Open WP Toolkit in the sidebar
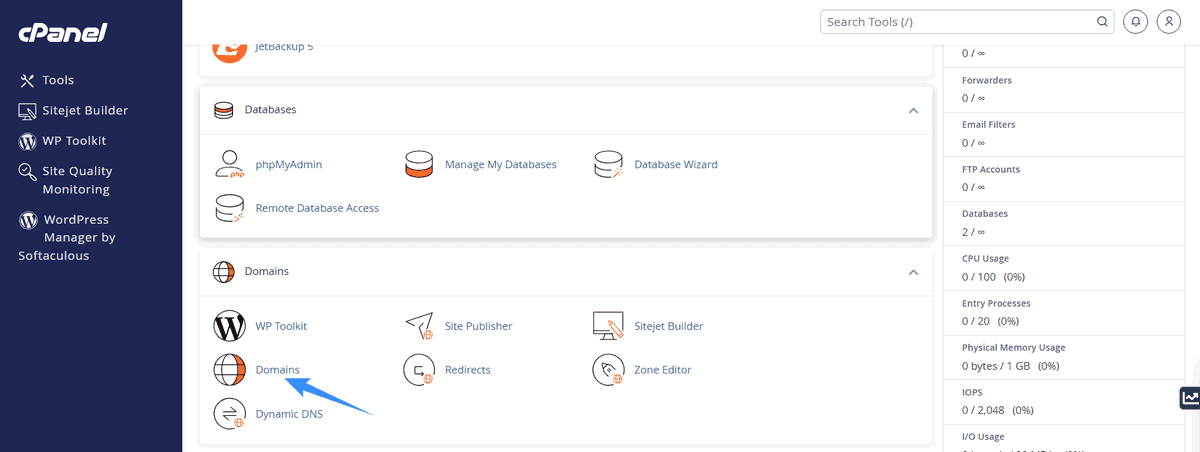This screenshot has width=1200, height=452. (74, 141)
